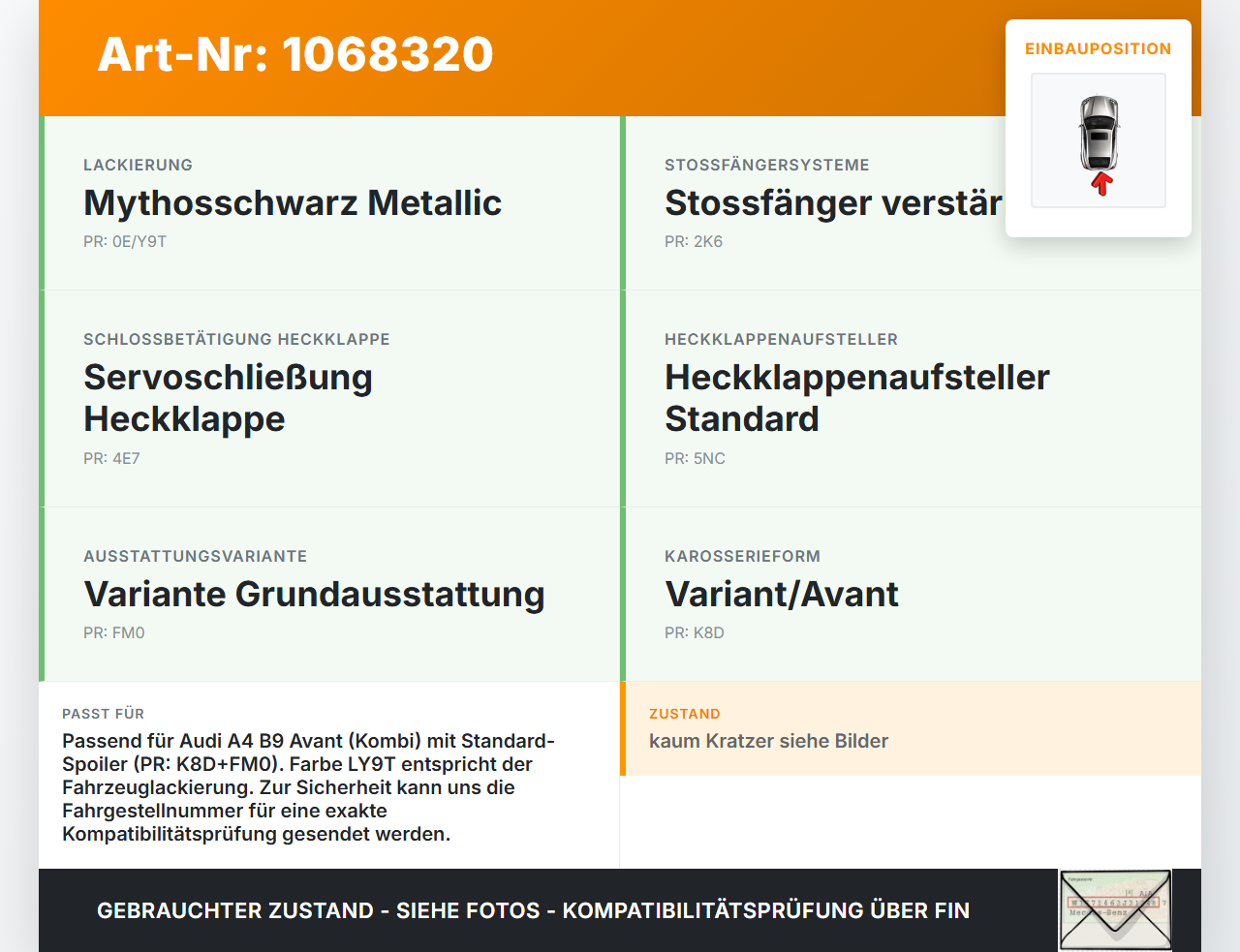Select the Art-Nr: 1068320 heading
Screen dimensions: 1240x952
[x=295, y=54]
